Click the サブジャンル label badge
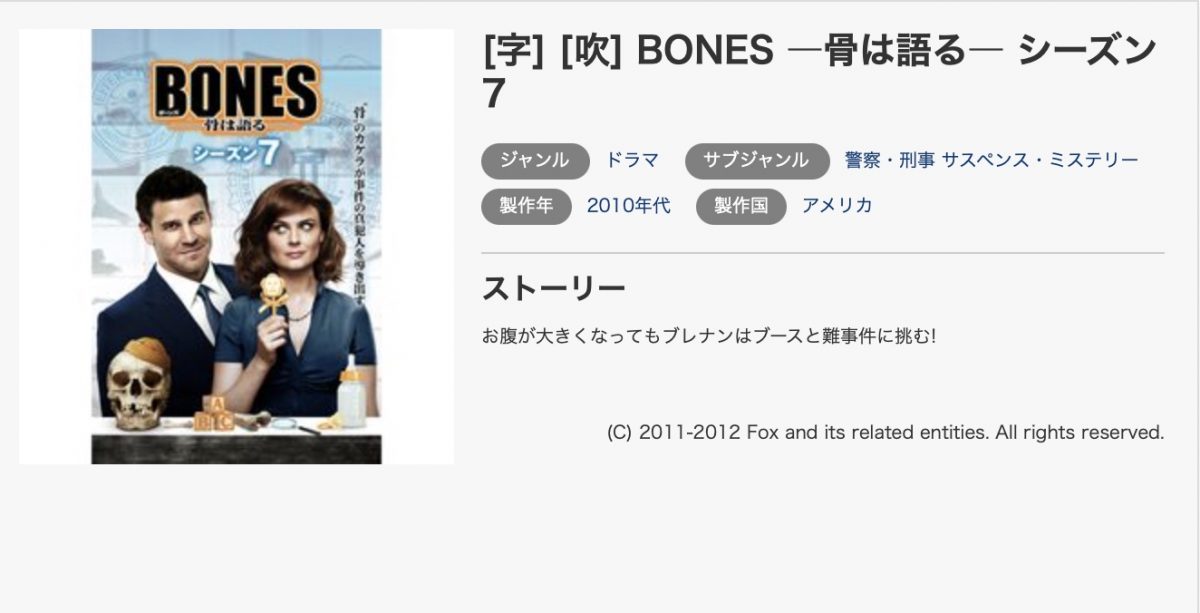 tap(757, 161)
